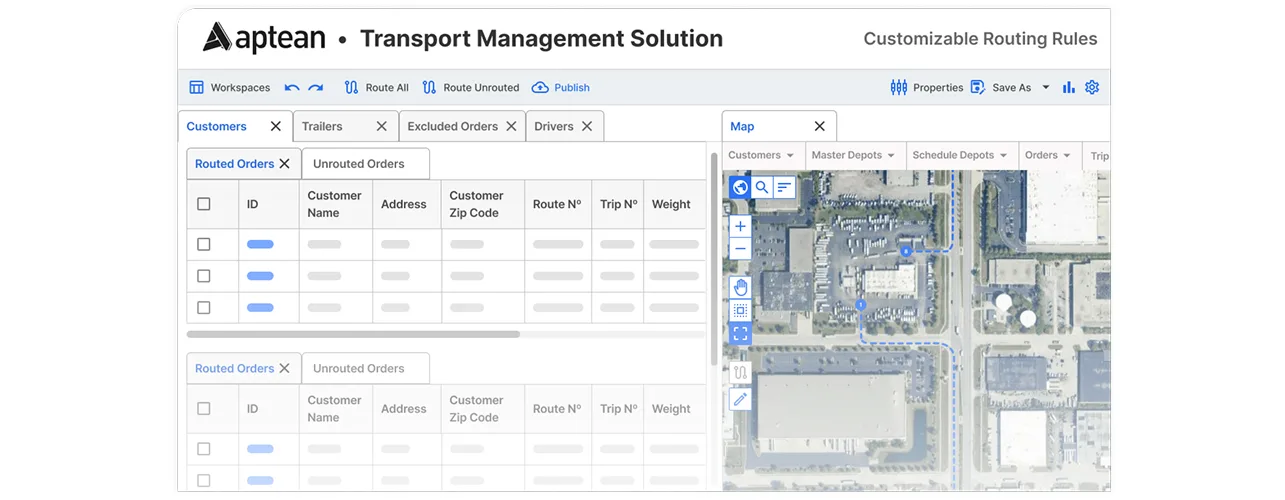This screenshot has height=500, width=1285.
Task: Click the Save As button
Action: point(1001,88)
